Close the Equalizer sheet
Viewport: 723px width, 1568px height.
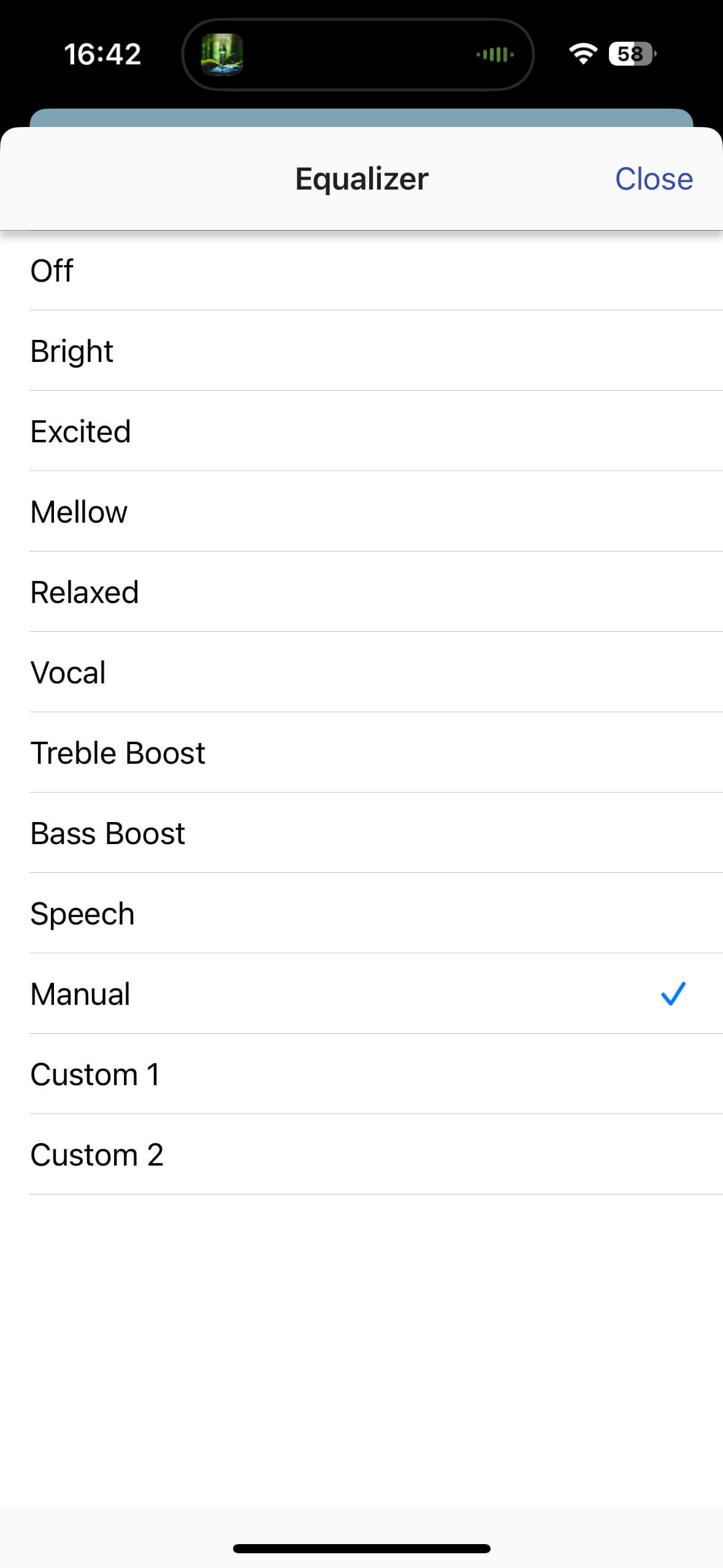(x=654, y=179)
